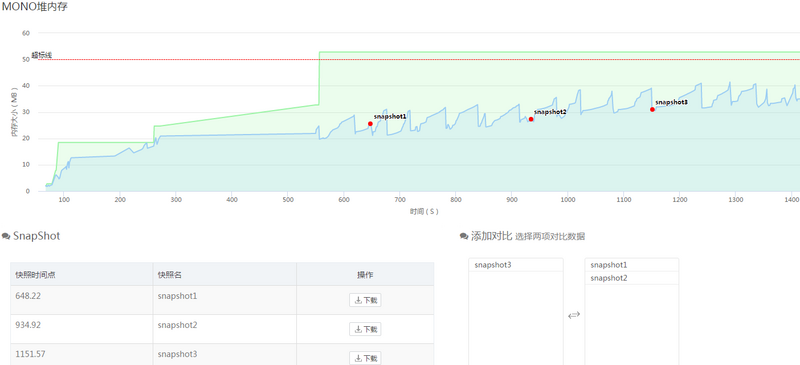This screenshot has width=800, height=365.
Task: Click the snapshot3 red marker on chart
Action: pyautogui.click(x=652, y=109)
